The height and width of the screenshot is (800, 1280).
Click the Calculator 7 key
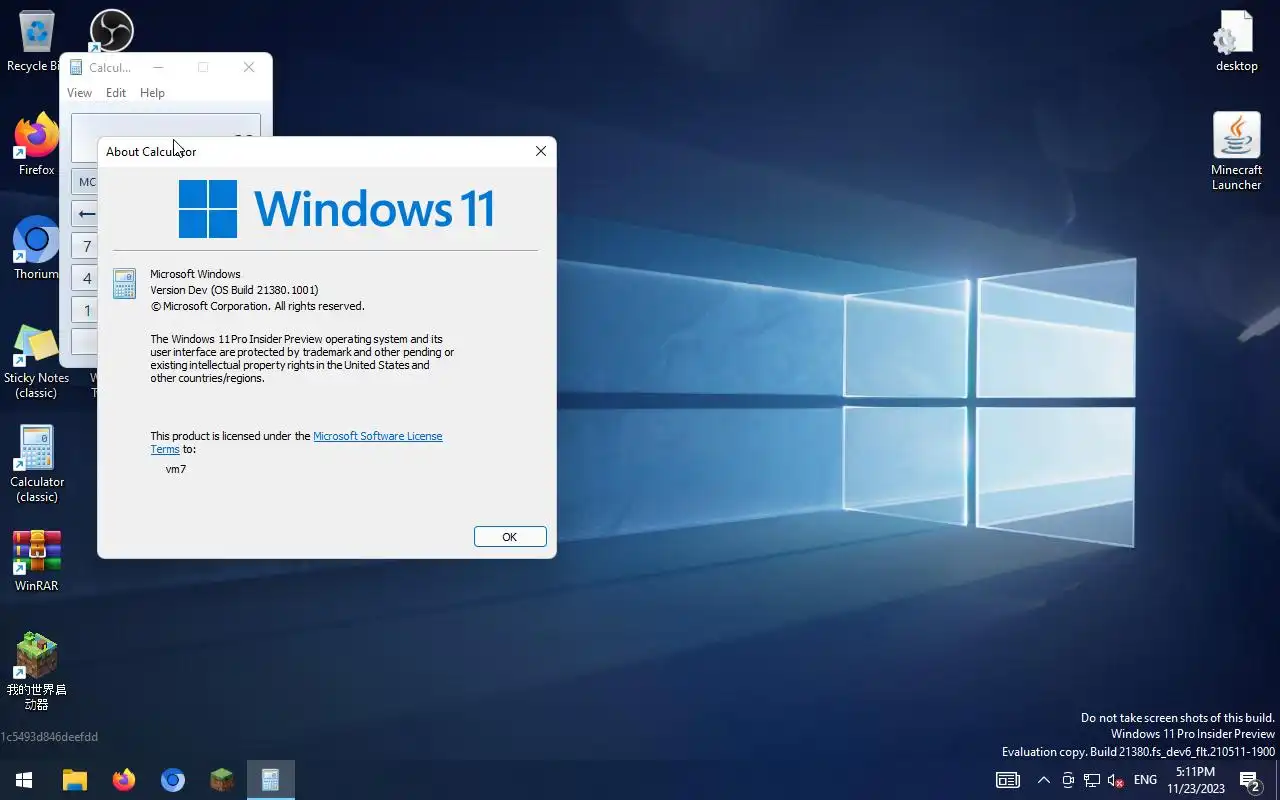click(x=84, y=246)
